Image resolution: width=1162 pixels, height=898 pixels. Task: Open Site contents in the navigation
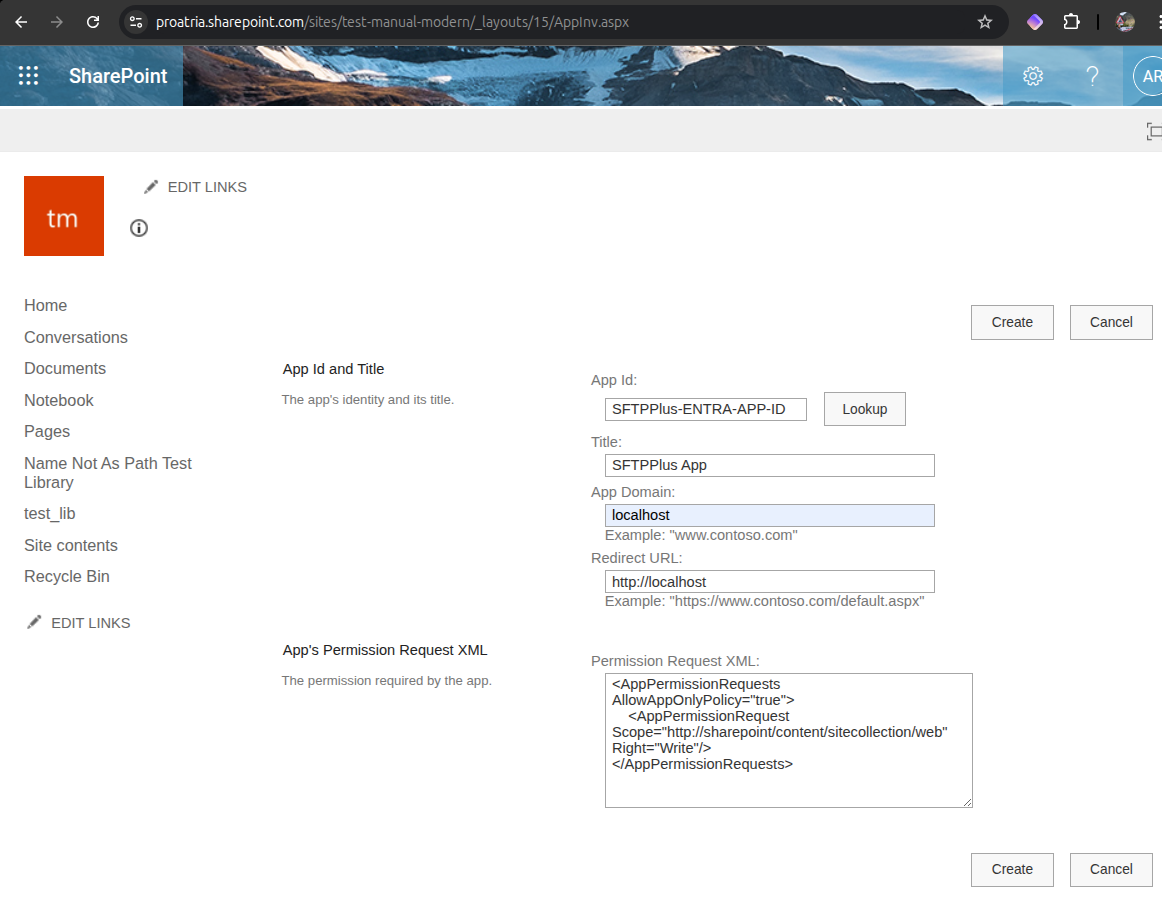point(71,545)
